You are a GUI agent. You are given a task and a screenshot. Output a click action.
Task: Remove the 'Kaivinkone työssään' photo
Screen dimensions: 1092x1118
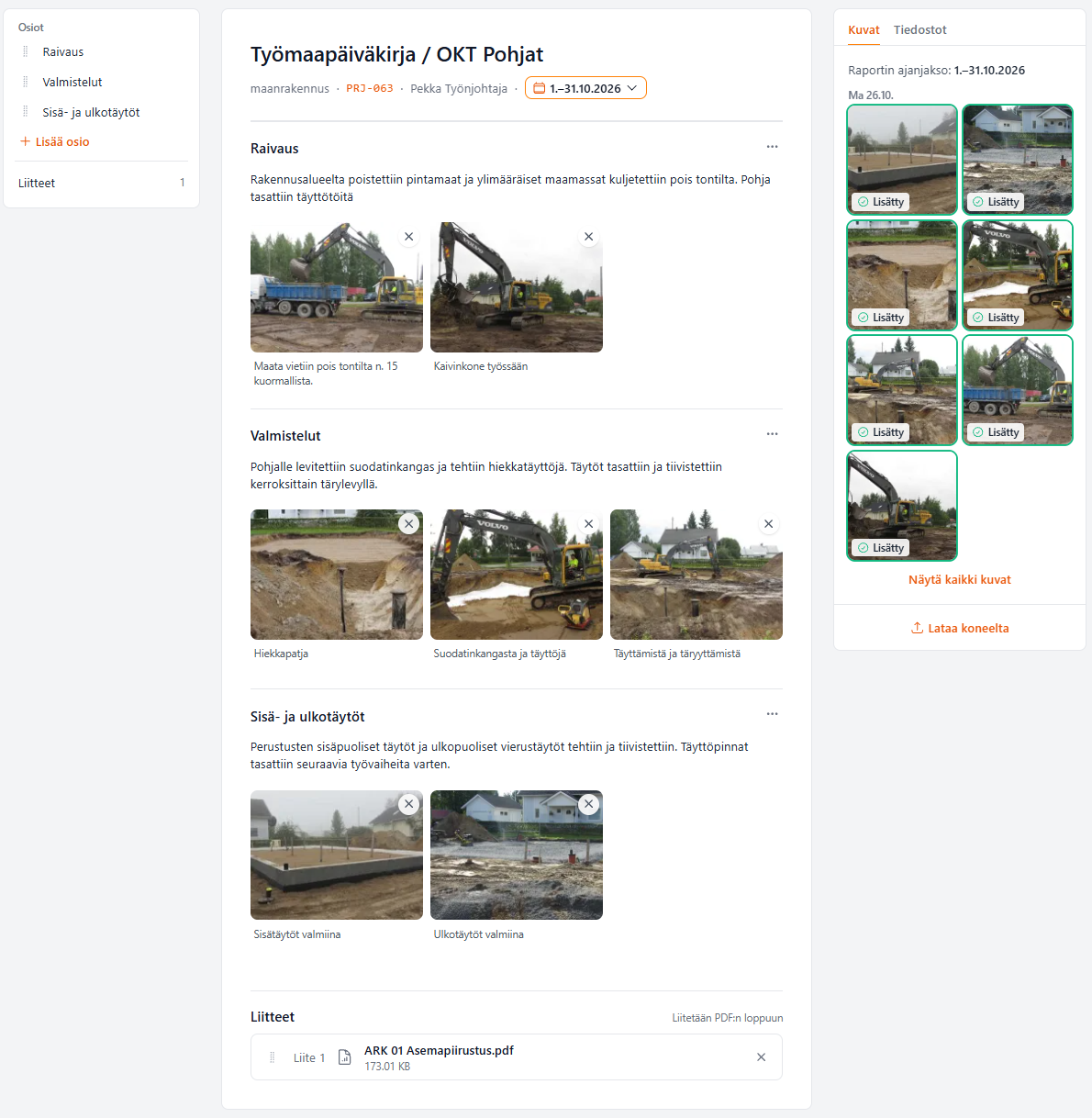click(589, 237)
